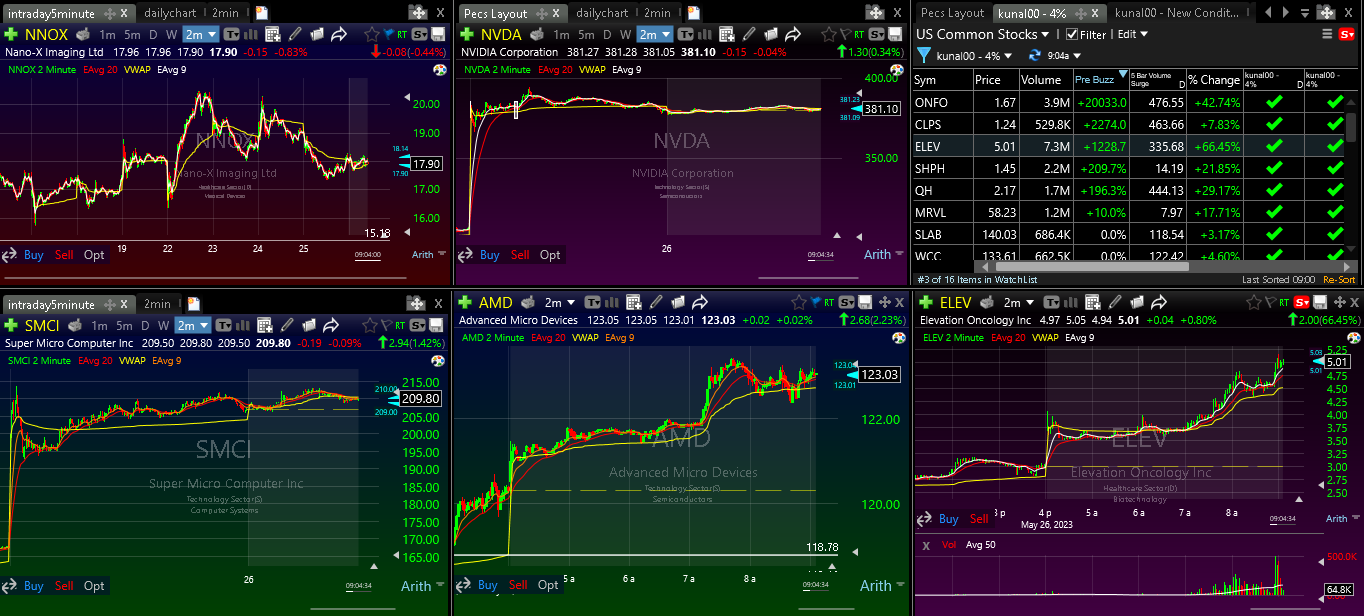The height and width of the screenshot is (616, 1364).
Task: Toggle the RT real-time indicator on NVDA chart
Action: click(856, 34)
